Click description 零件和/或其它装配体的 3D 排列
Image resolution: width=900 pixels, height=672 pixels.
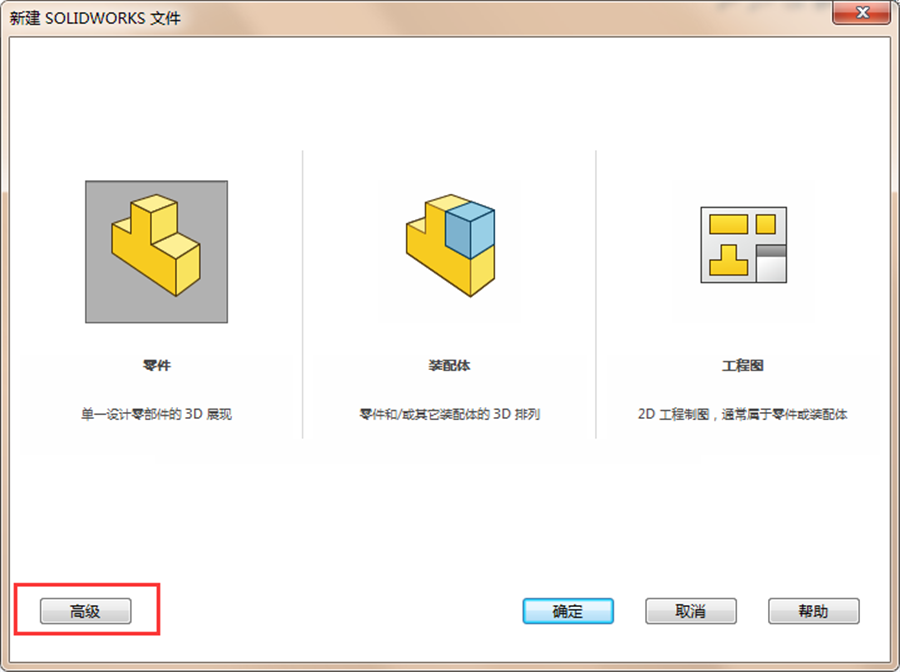click(449, 414)
